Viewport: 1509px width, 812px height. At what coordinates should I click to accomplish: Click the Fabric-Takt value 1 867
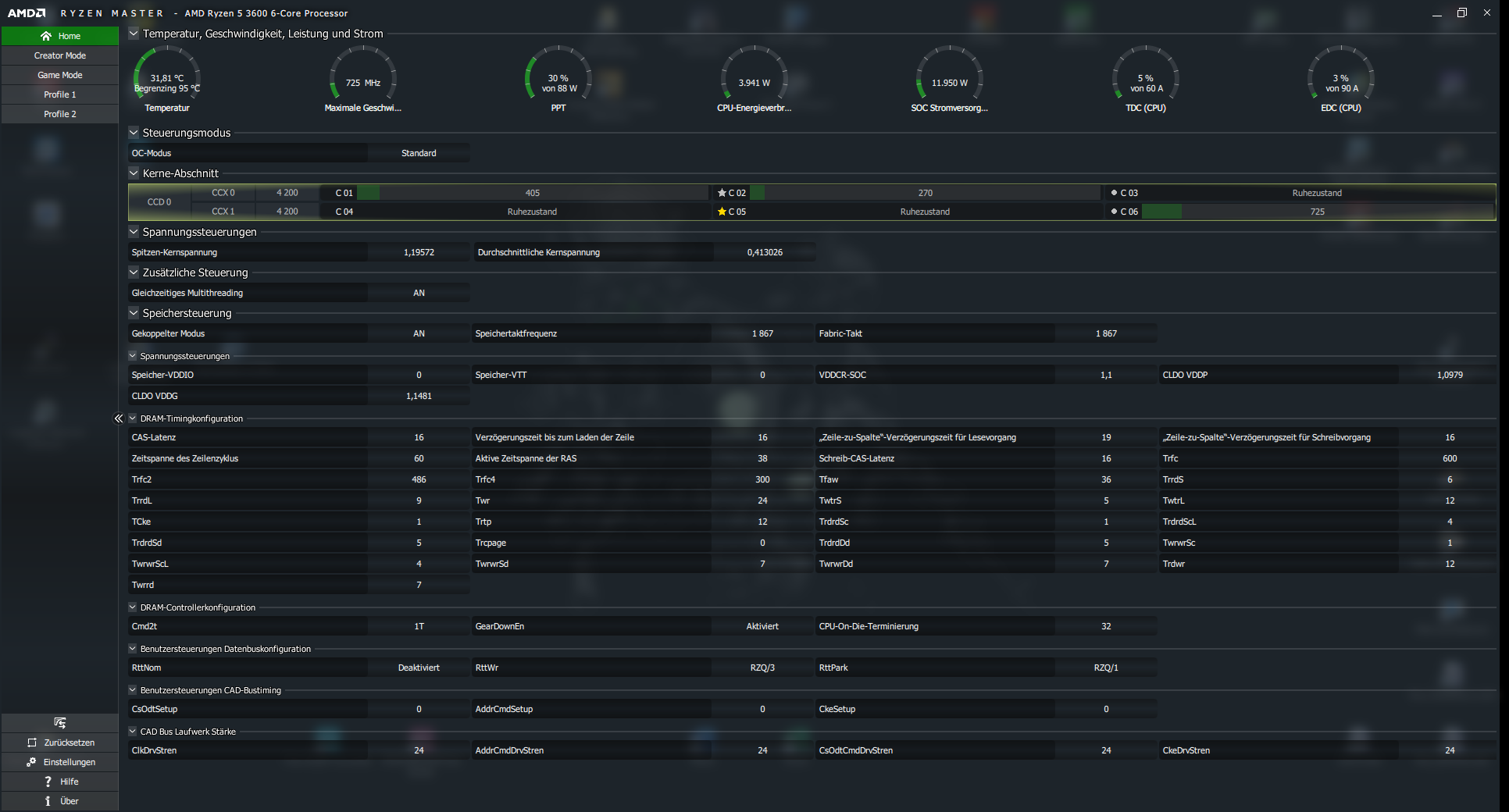tap(1106, 333)
